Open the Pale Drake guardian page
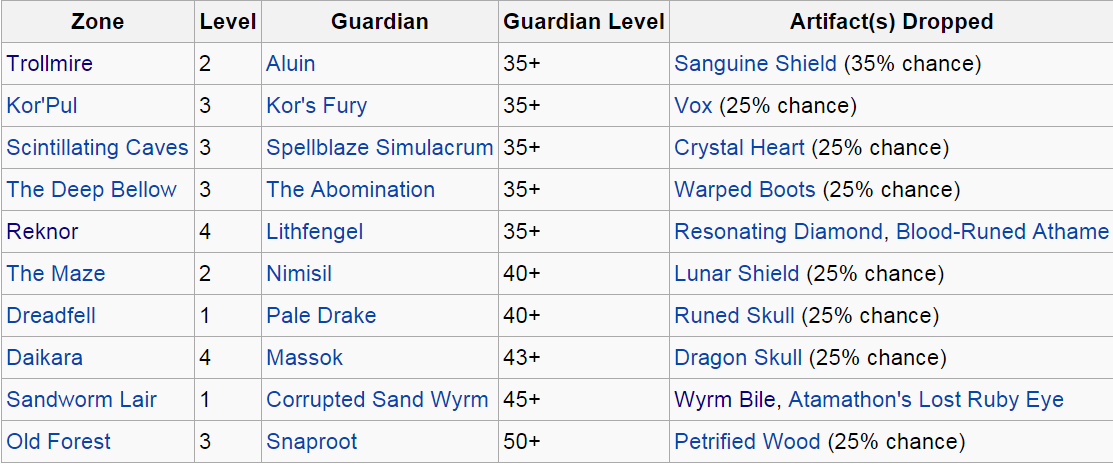1113x464 pixels. pos(321,316)
